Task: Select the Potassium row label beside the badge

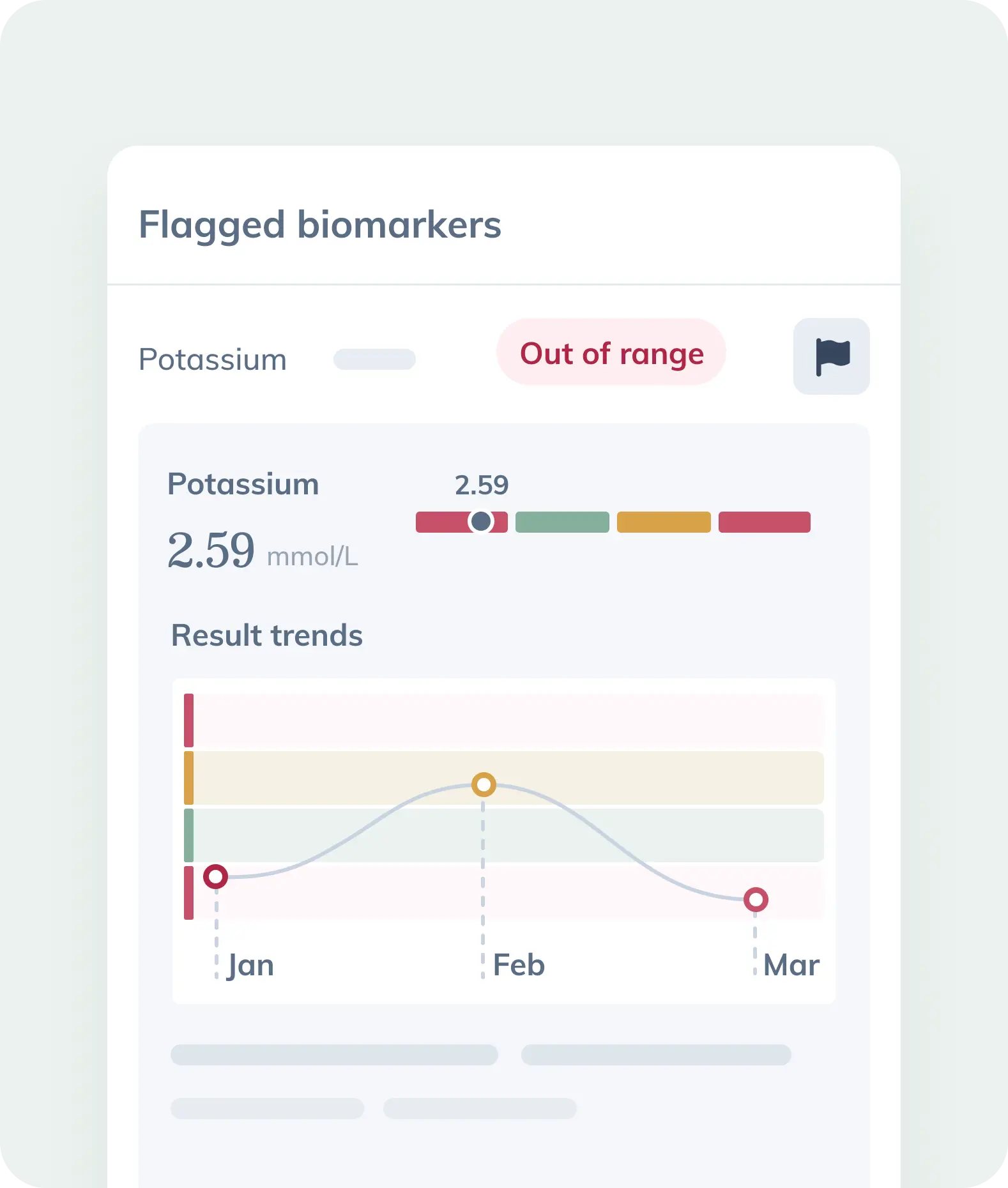Action: 213,360
